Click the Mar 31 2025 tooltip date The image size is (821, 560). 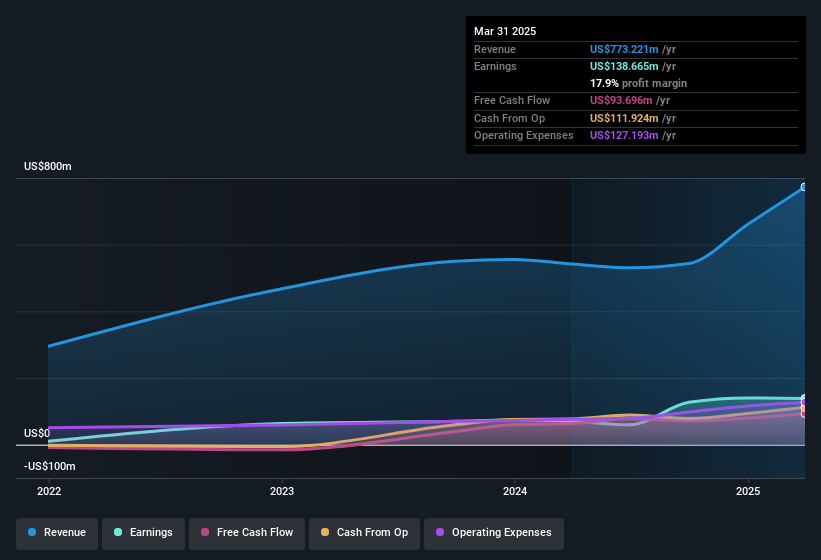point(505,31)
